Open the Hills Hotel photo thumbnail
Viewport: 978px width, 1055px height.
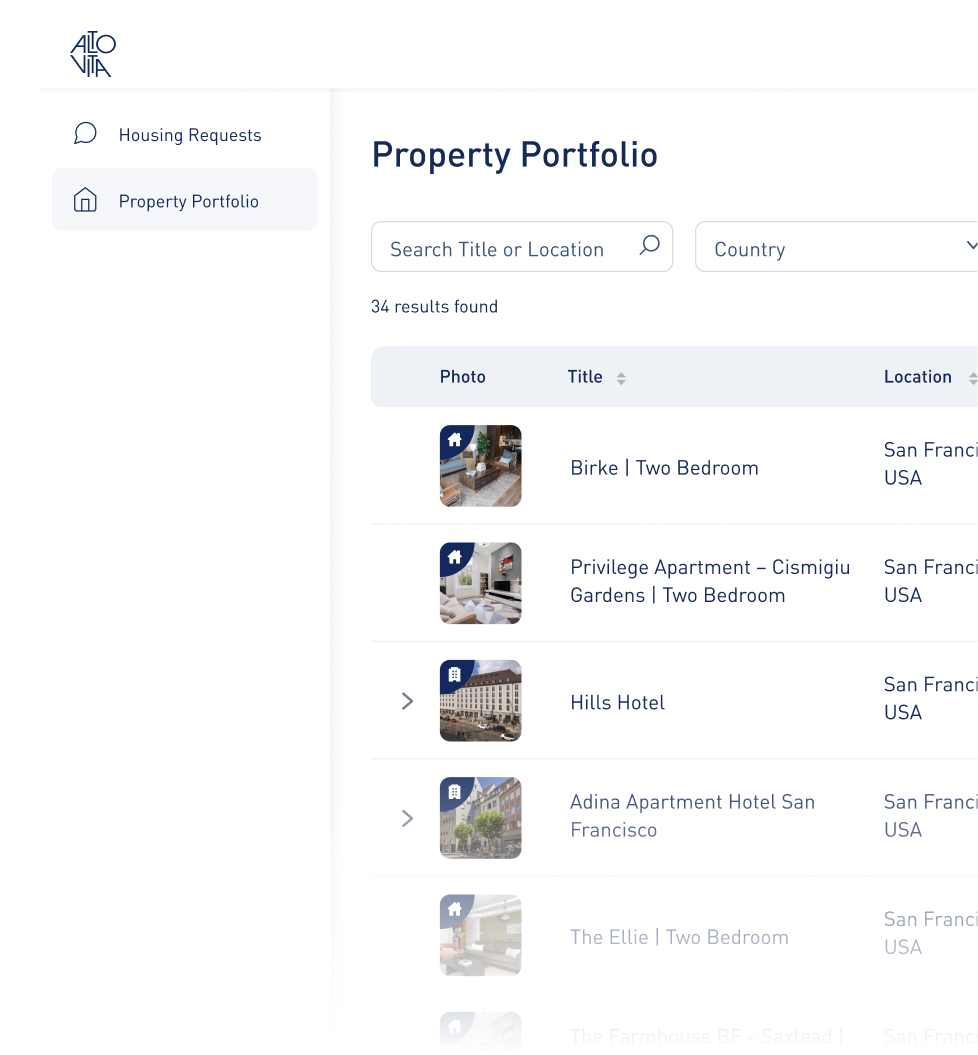point(481,700)
